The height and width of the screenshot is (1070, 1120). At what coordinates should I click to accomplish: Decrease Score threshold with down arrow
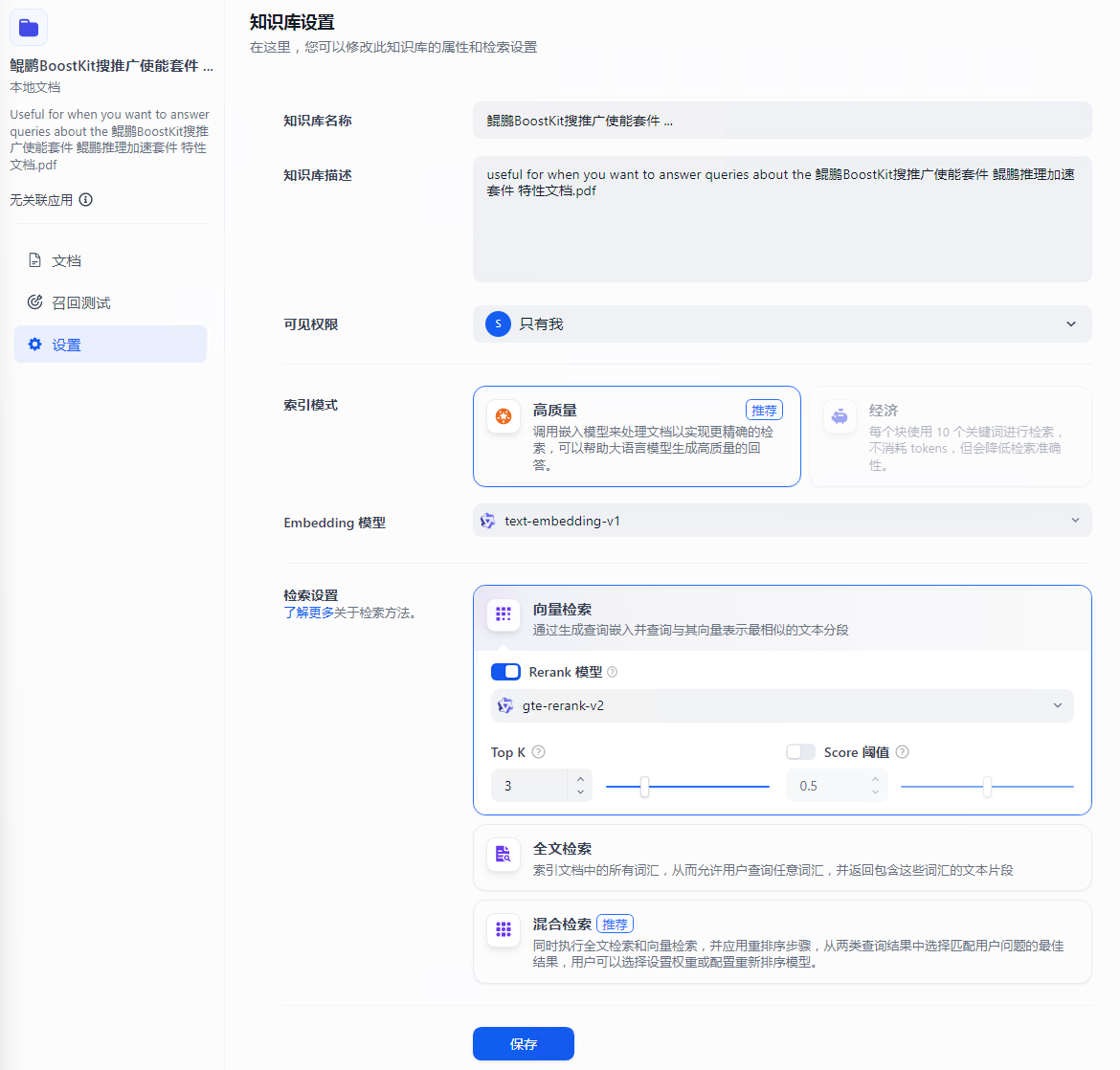click(x=875, y=792)
